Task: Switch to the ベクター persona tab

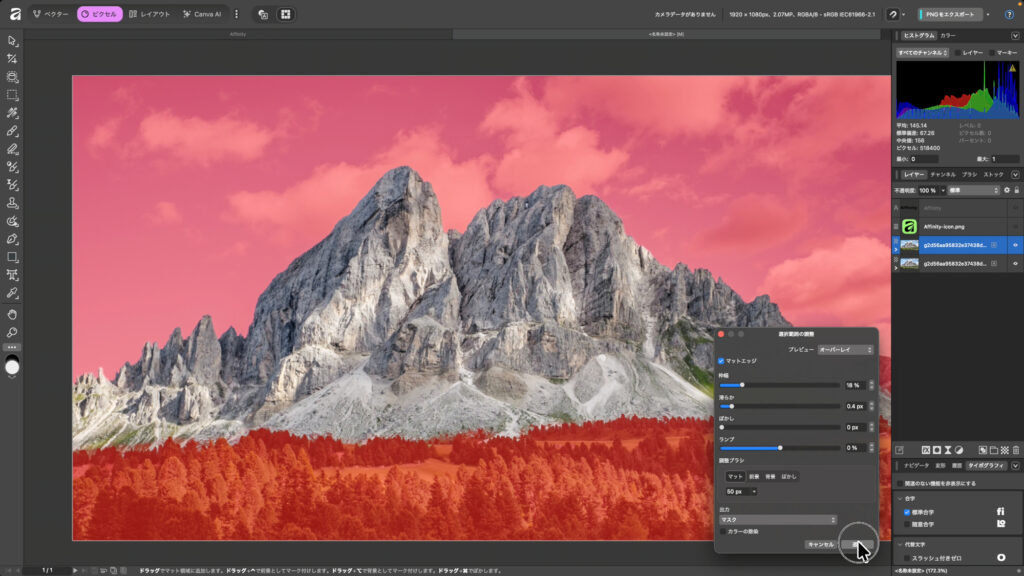Action: pyautogui.click(x=50, y=14)
